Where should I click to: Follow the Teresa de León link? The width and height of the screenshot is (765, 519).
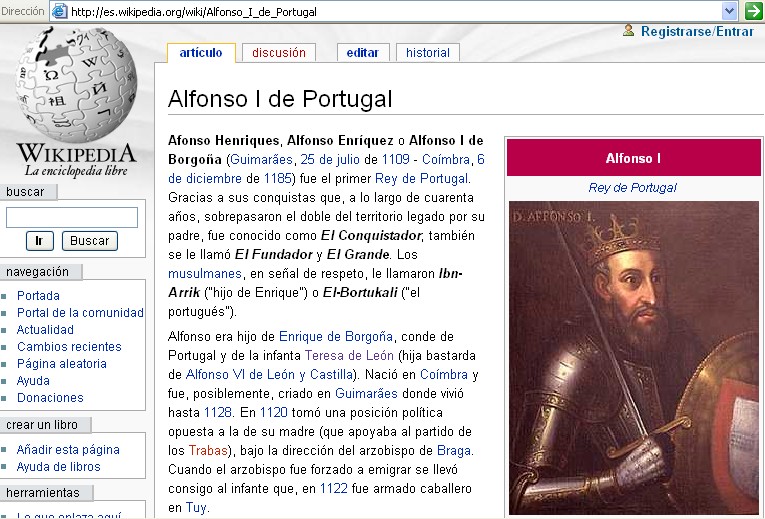point(349,356)
